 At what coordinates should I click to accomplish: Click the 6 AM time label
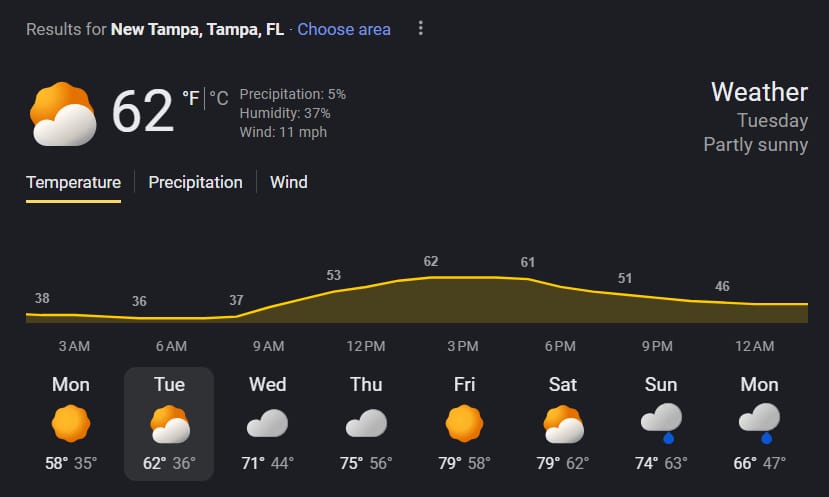pos(171,347)
